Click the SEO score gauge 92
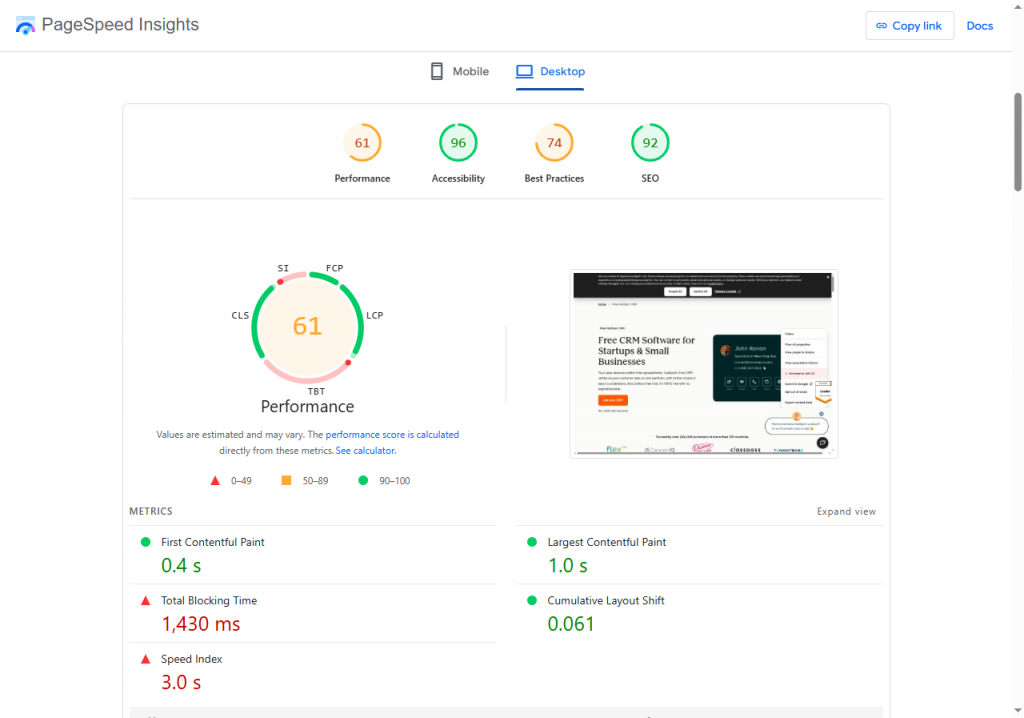The width and height of the screenshot is (1024, 718). point(650,143)
